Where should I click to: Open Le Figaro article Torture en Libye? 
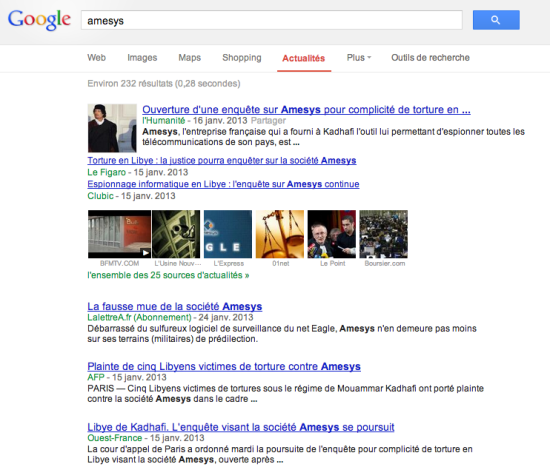[x=222, y=160]
